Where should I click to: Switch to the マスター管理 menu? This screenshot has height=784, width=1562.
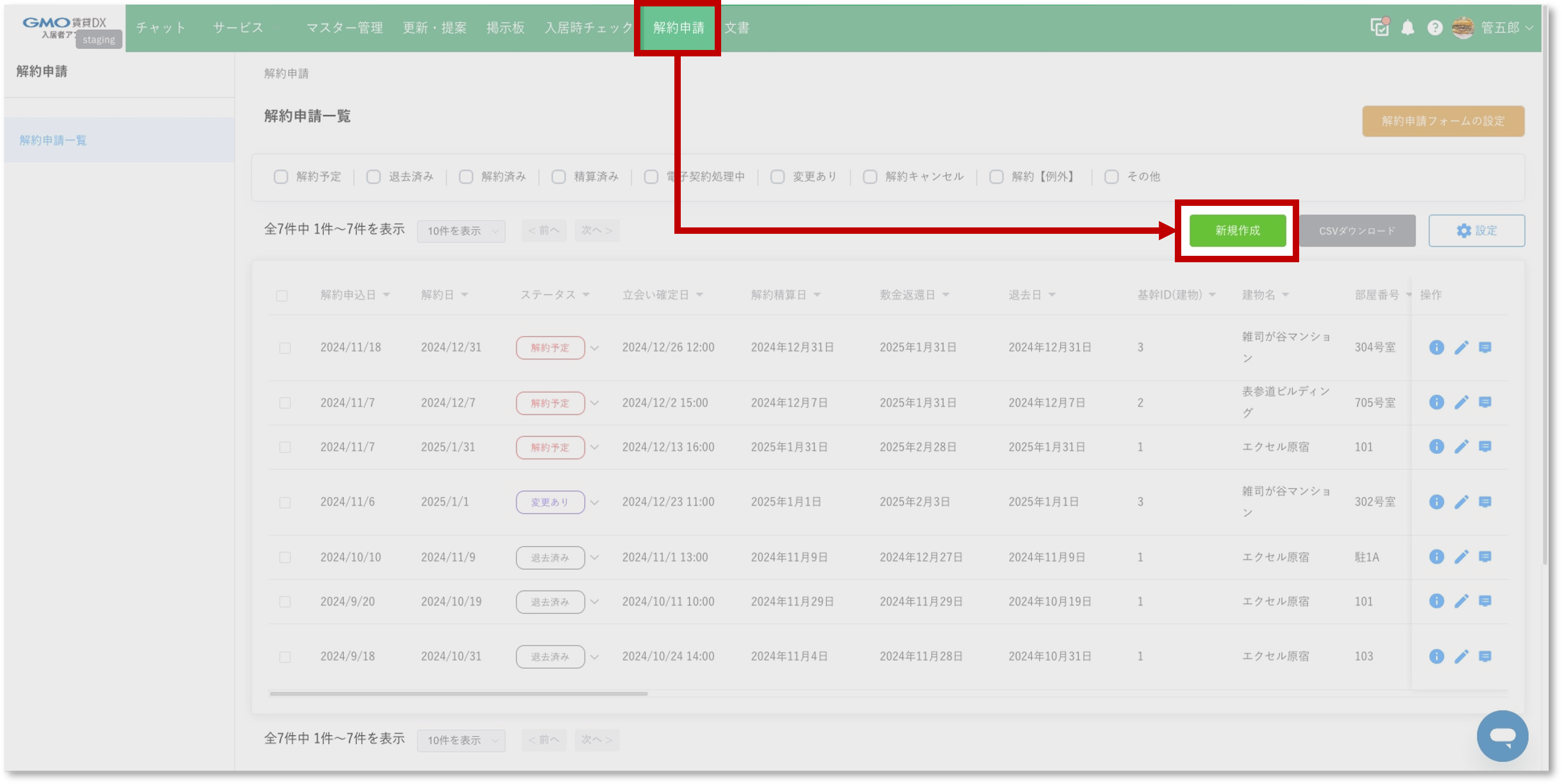(345, 28)
